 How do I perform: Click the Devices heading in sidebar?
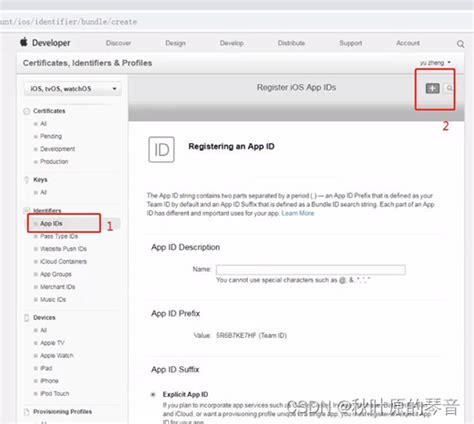(44, 318)
